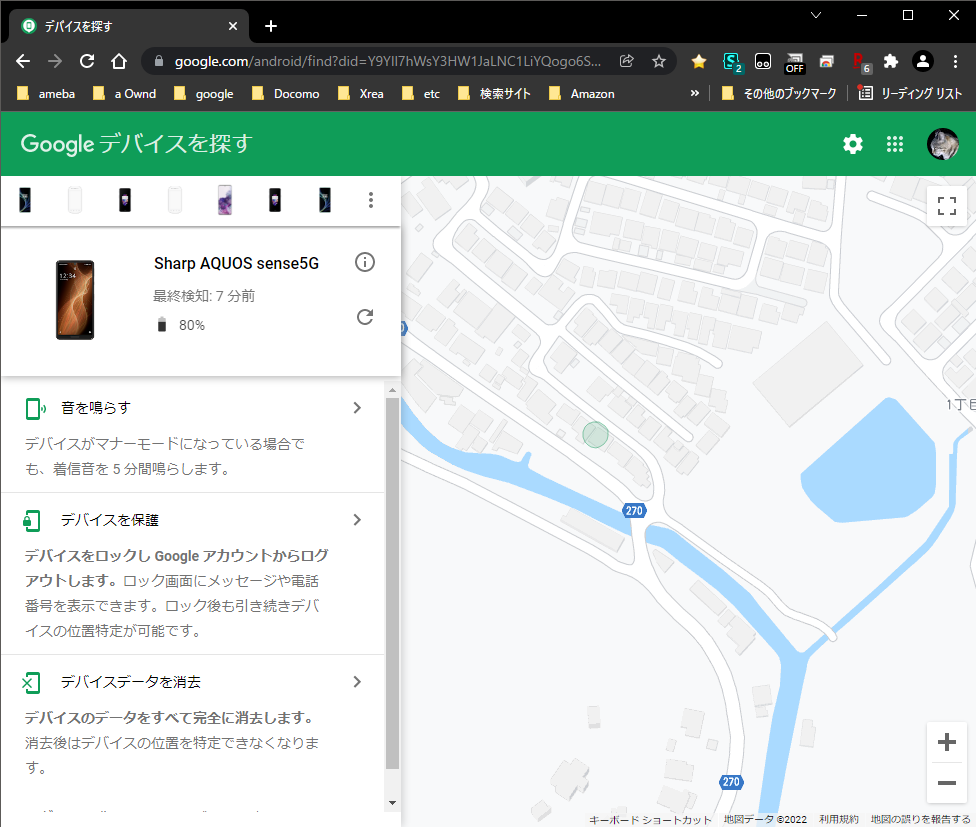Open Find My Device settings gear

click(x=853, y=144)
